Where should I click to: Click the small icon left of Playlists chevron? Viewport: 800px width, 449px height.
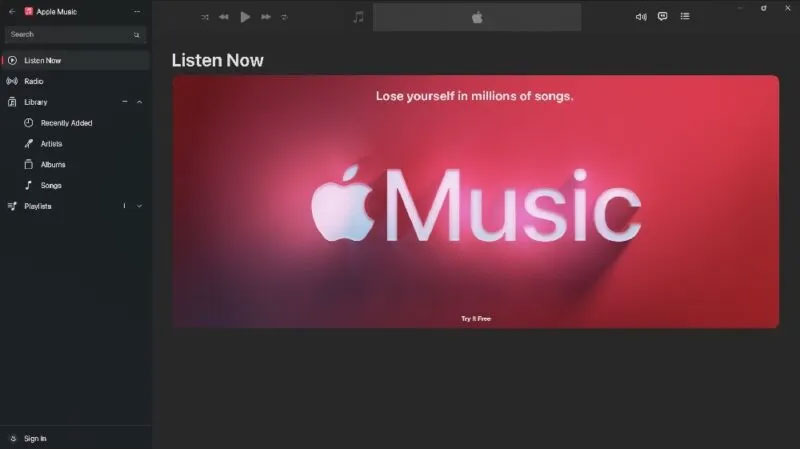[x=124, y=206]
